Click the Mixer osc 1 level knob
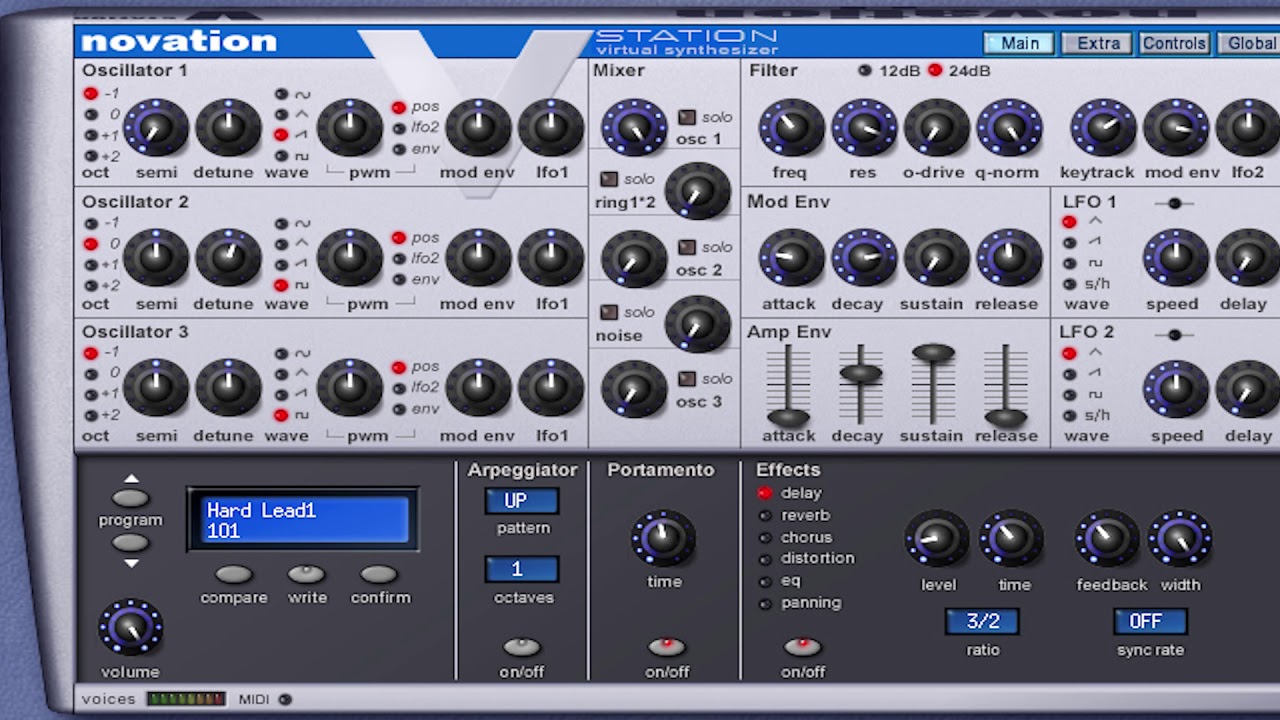This screenshot has height=720, width=1280. click(634, 127)
